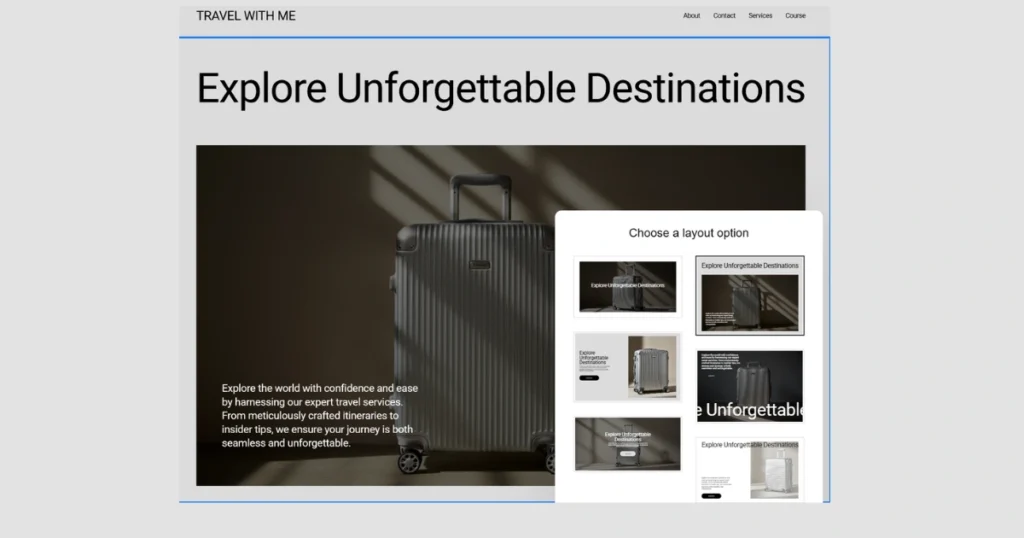This screenshot has width=1024, height=538.
Task: Click the black button in split layout thumbnail
Action: pyautogui.click(x=589, y=378)
